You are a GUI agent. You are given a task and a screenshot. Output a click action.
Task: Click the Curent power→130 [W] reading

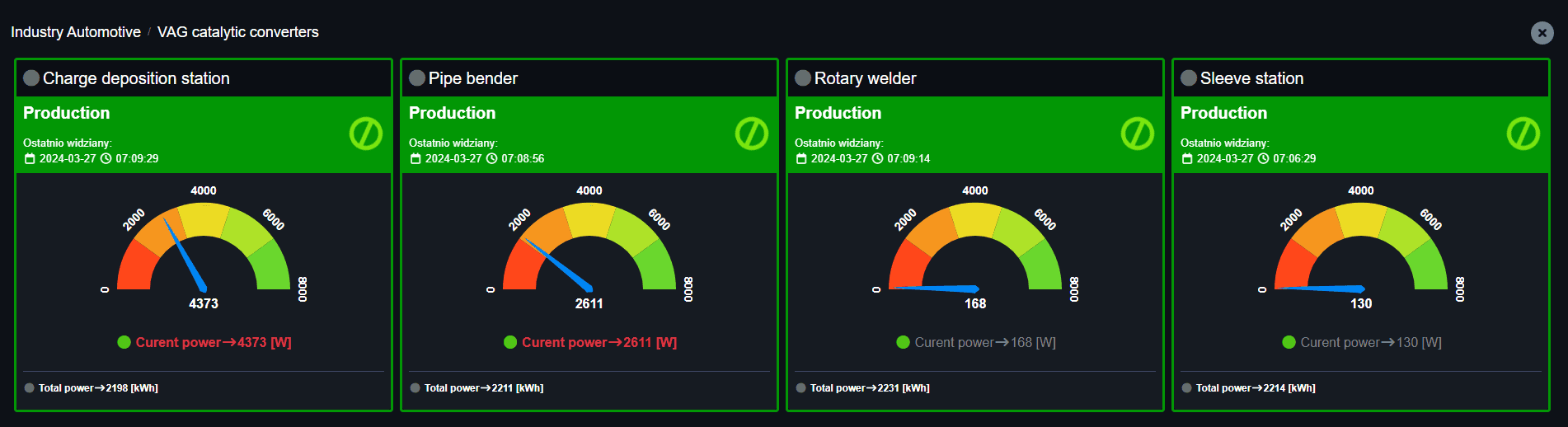1371,342
